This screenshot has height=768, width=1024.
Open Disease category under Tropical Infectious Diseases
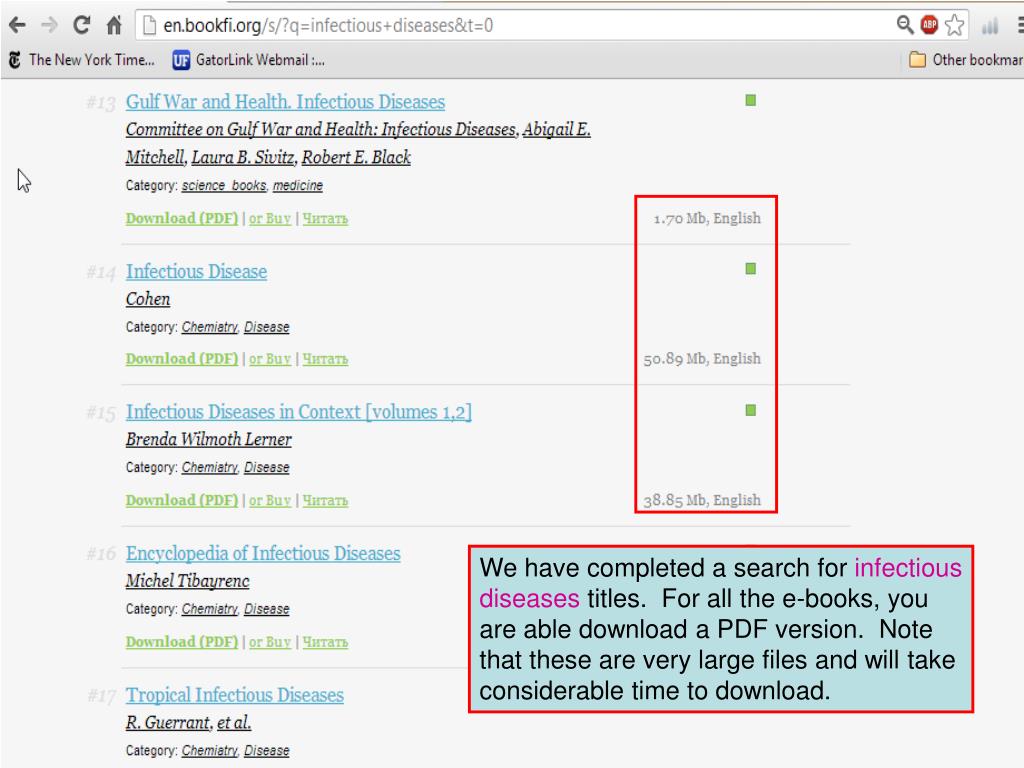266,751
